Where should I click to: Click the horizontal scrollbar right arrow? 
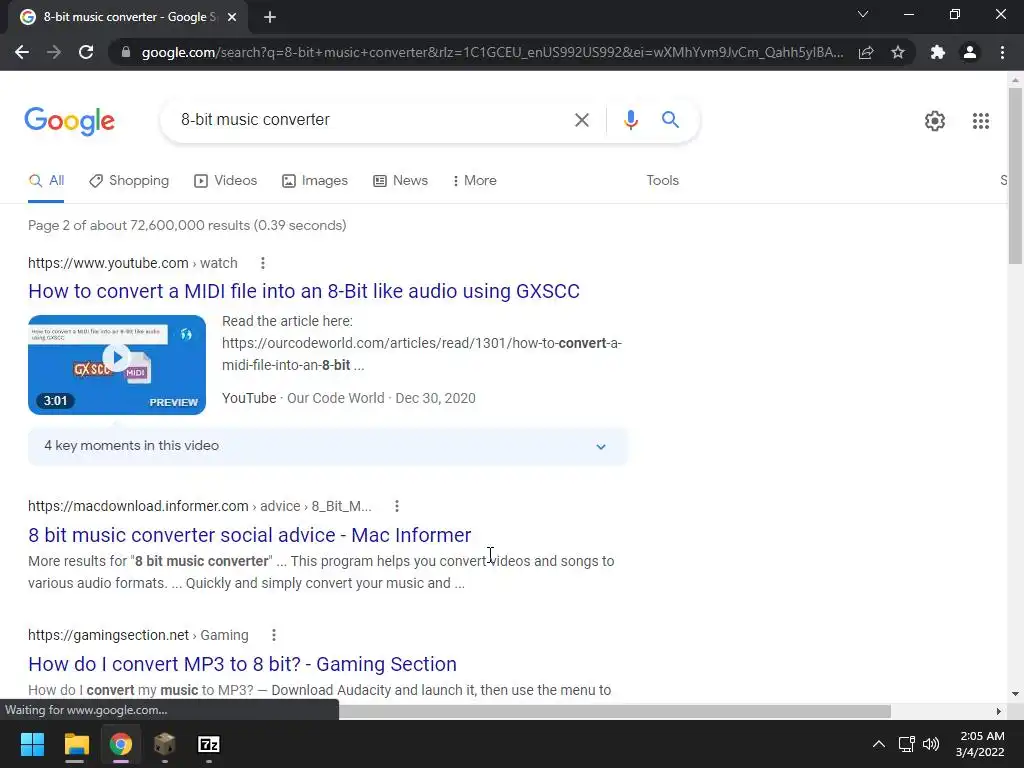999,711
